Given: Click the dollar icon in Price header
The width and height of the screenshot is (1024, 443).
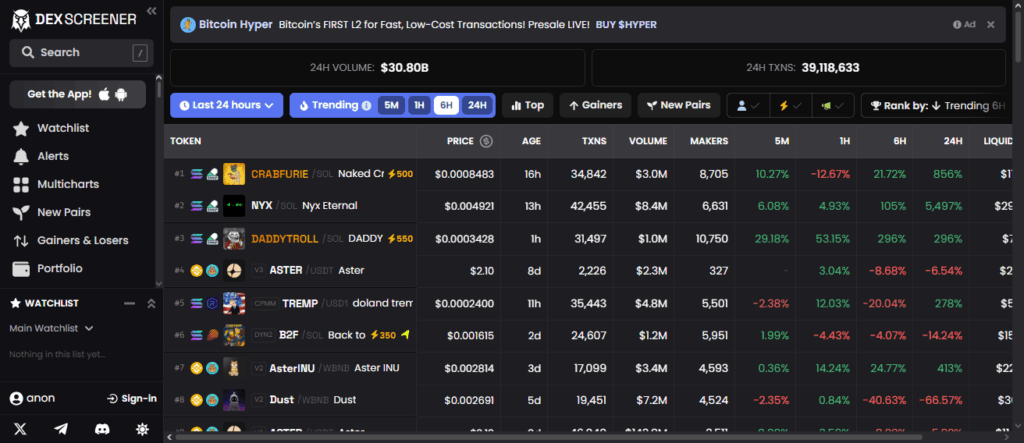Looking at the screenshot, I should (486, 141).
